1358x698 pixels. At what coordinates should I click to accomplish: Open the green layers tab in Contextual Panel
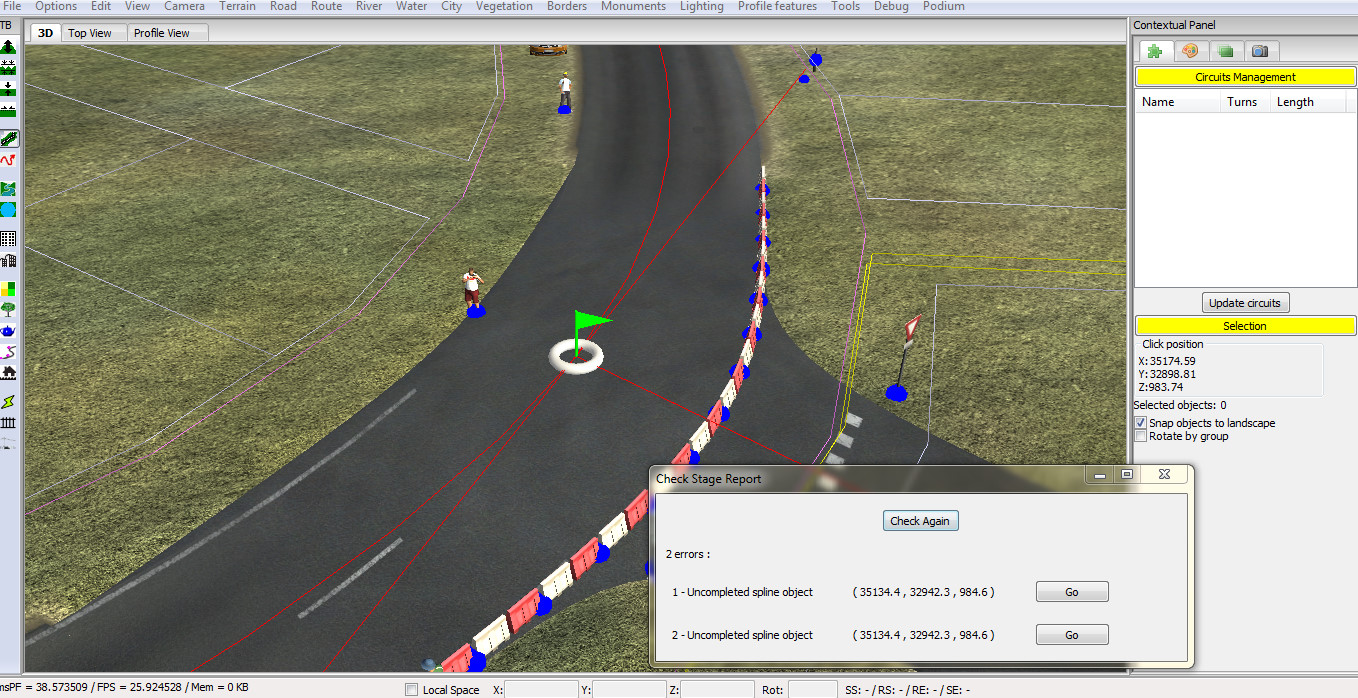(1225, 51)
